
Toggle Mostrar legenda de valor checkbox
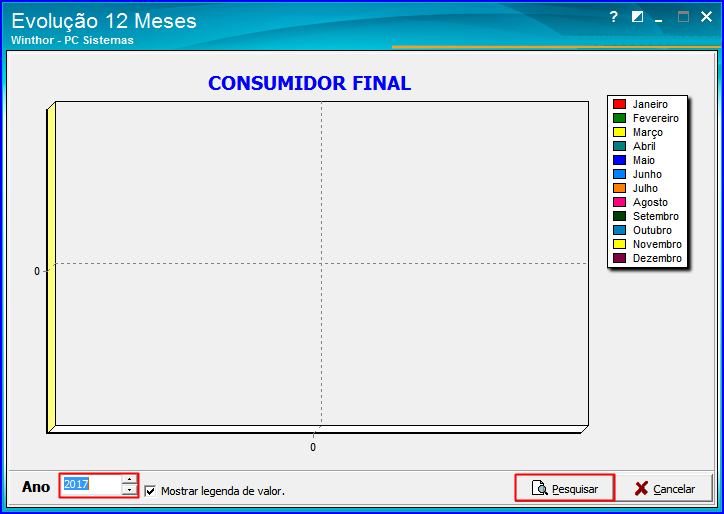(x=150, y=491)
